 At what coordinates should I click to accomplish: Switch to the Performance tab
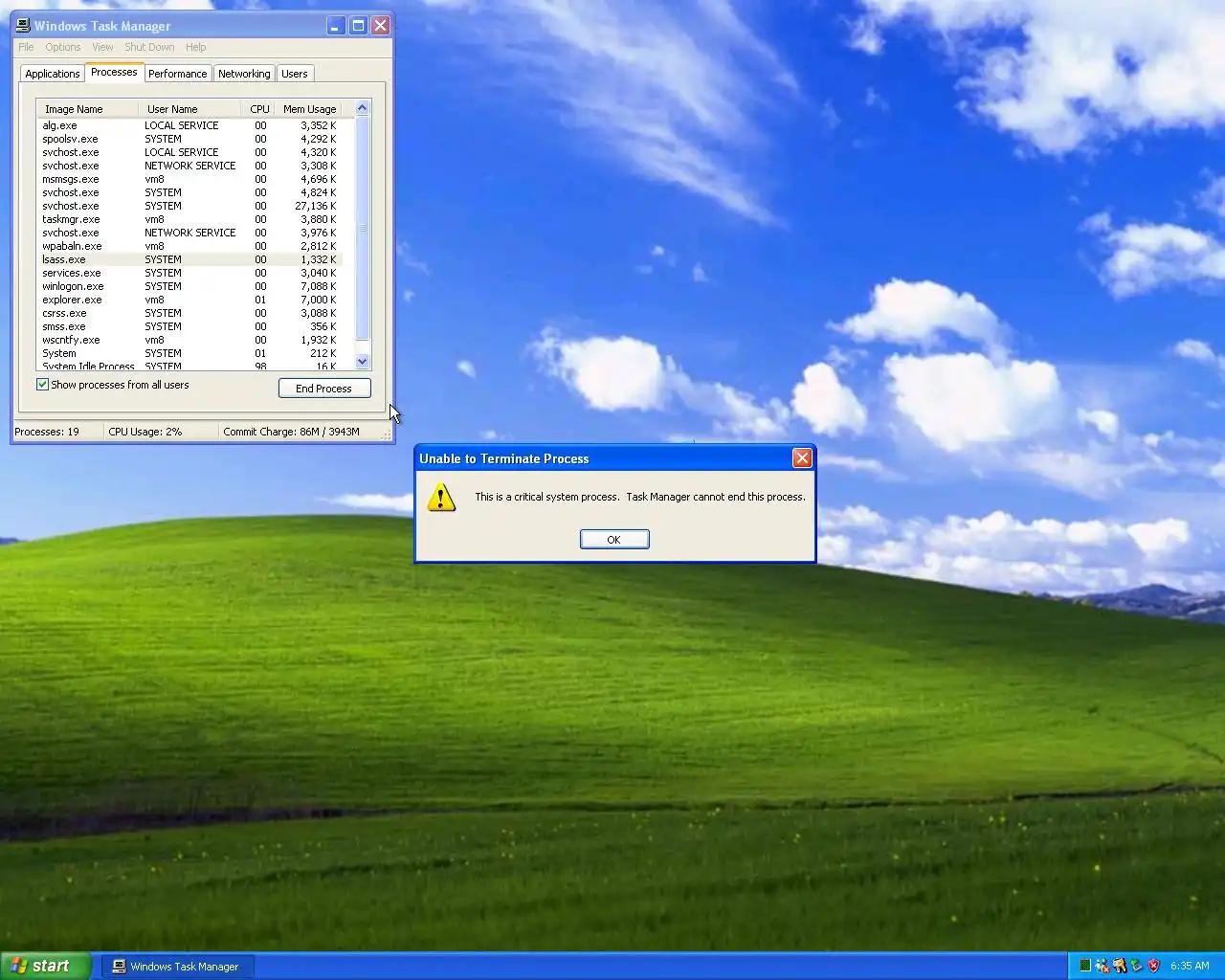[177, 74]
